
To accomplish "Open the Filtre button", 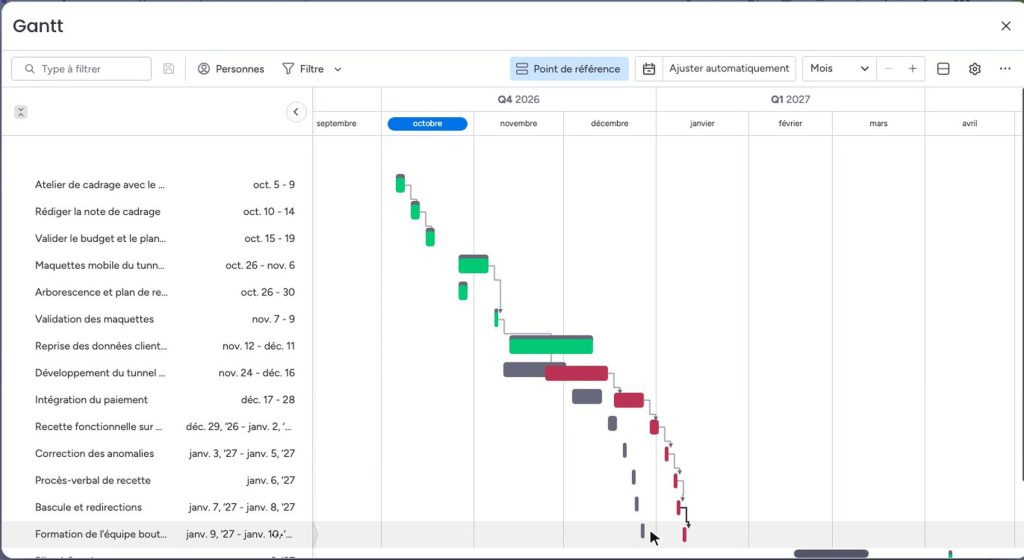I will [x=303, y=69].
